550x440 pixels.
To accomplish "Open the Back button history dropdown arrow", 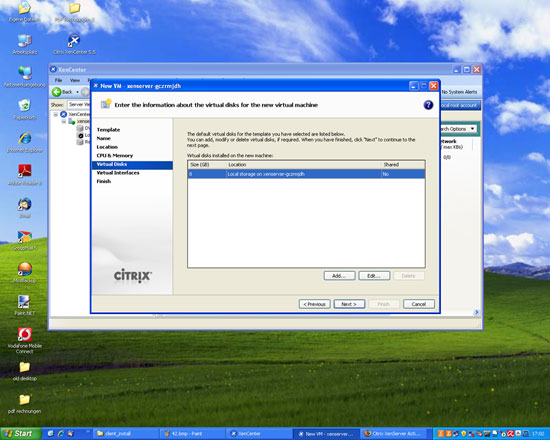I will 78,92.
